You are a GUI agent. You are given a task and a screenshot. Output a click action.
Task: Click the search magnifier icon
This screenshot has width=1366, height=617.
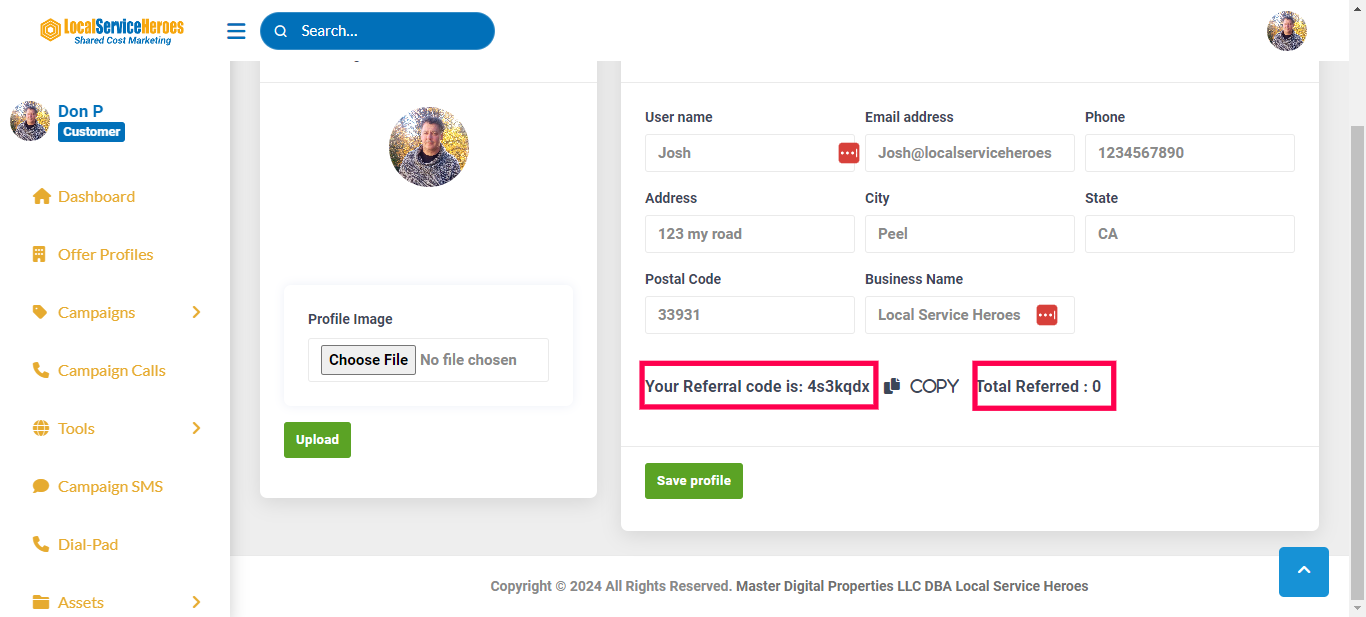coord(281,31)
